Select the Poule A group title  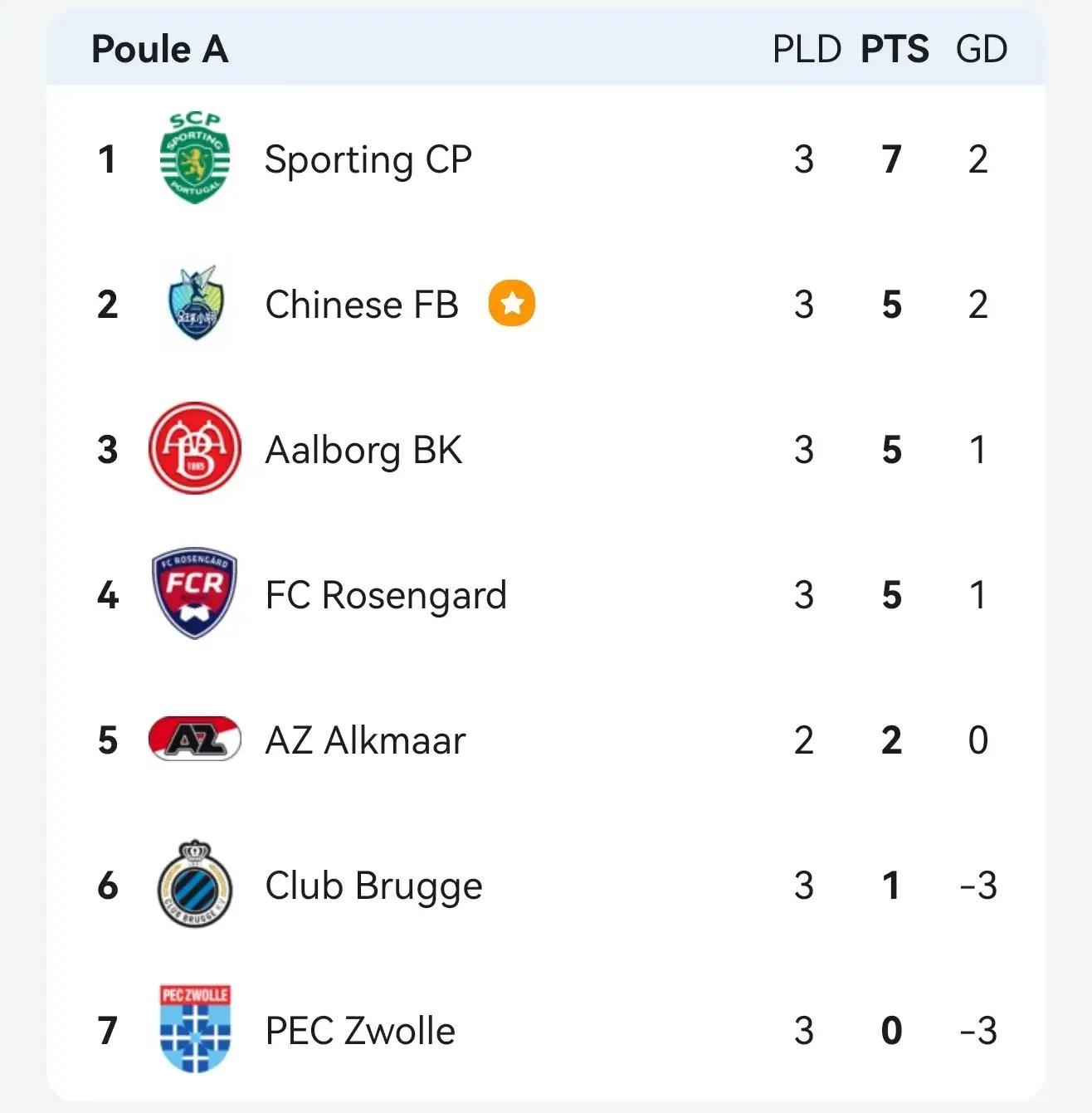[159, 49]
